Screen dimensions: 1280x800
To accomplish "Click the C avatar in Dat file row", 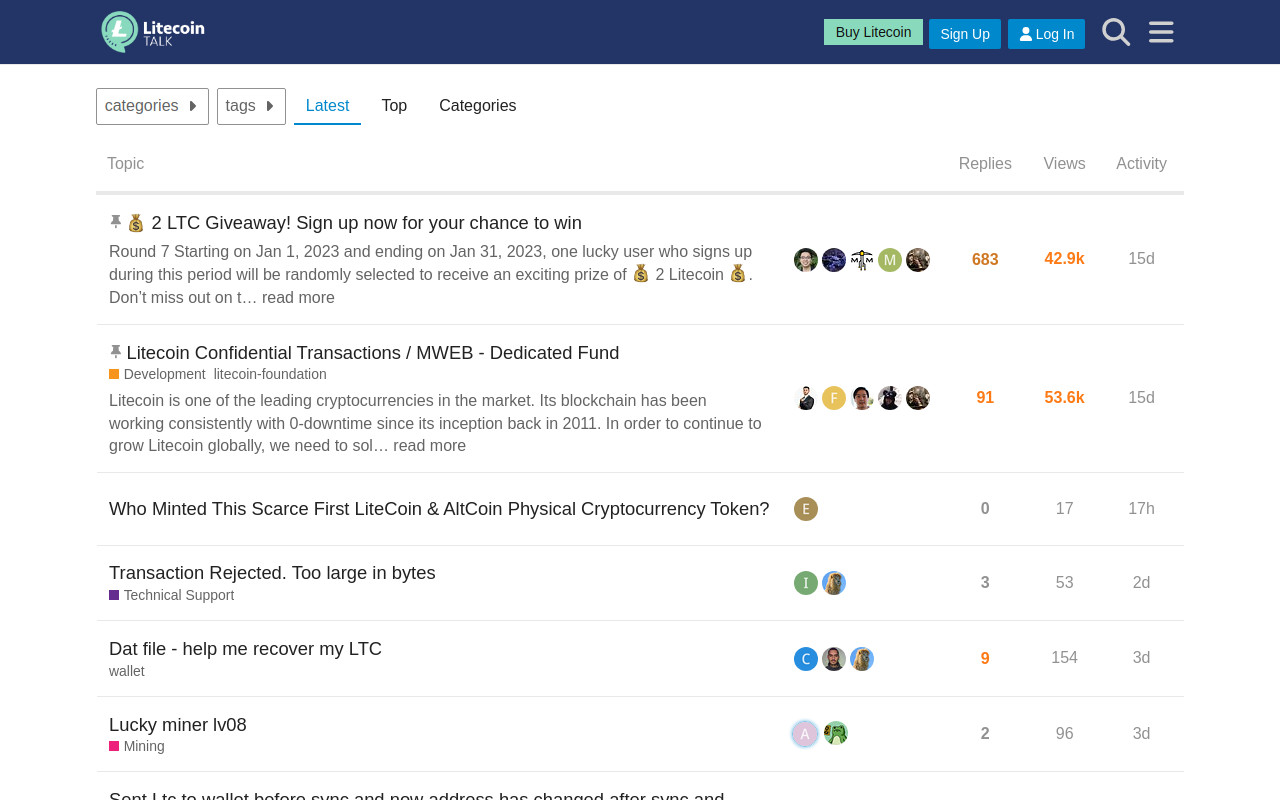I will point(806,659).
